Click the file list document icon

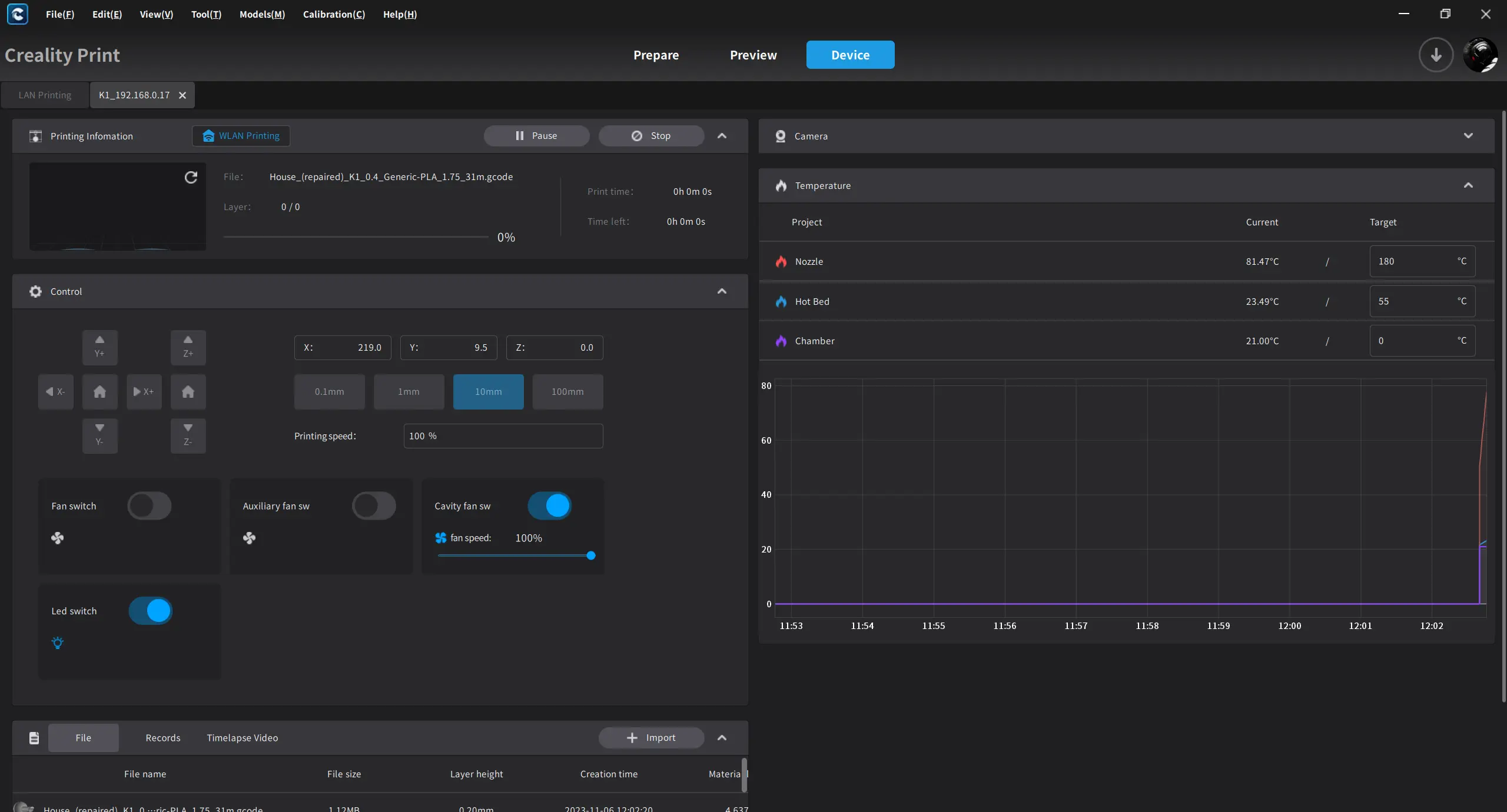[34, 738]
